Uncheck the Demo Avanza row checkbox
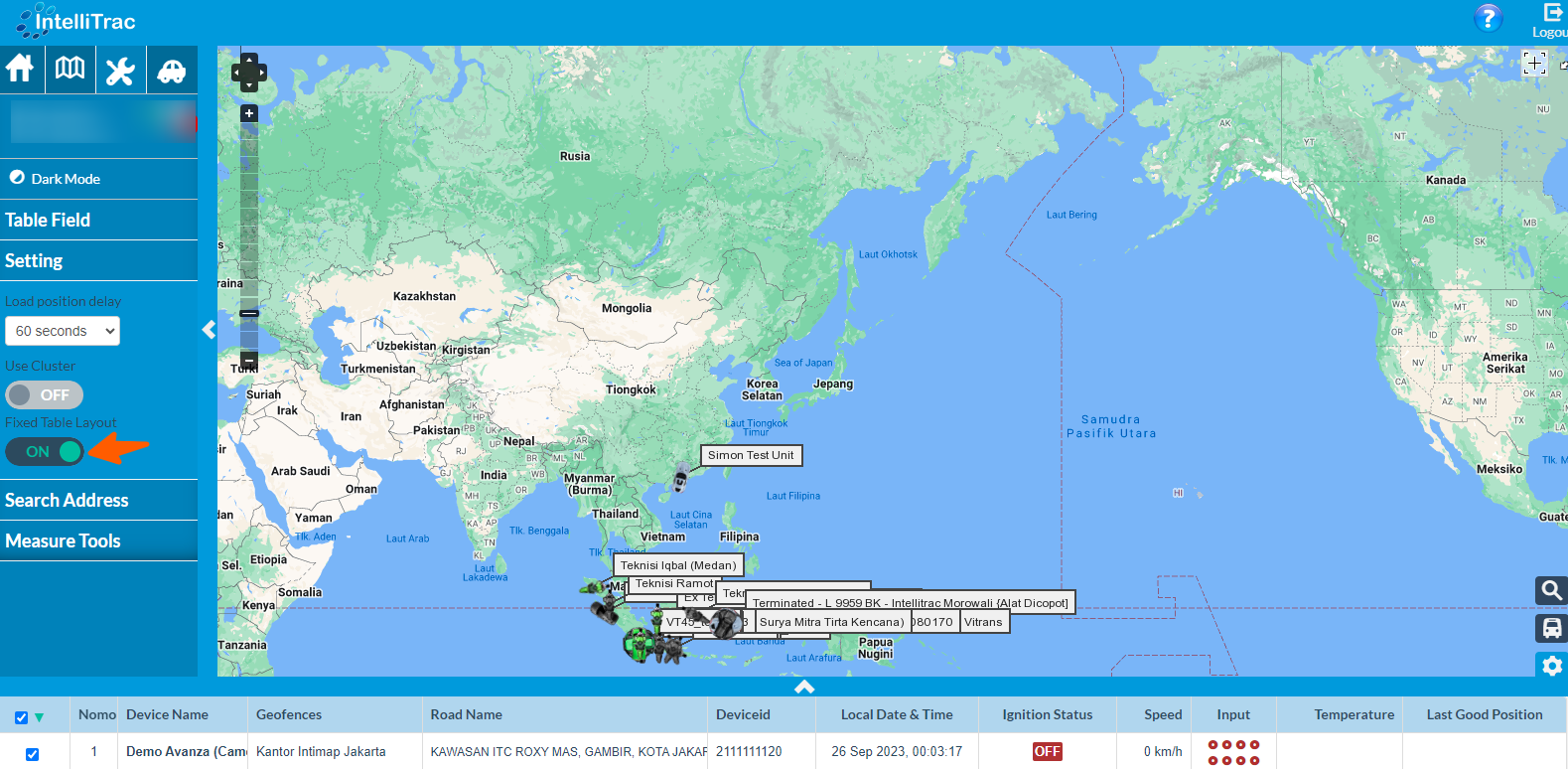 (x=32, y=754)
